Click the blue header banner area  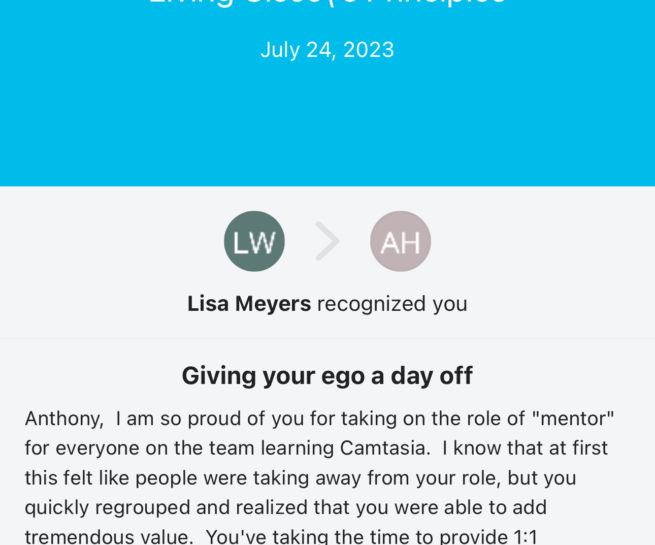point(327,120)
